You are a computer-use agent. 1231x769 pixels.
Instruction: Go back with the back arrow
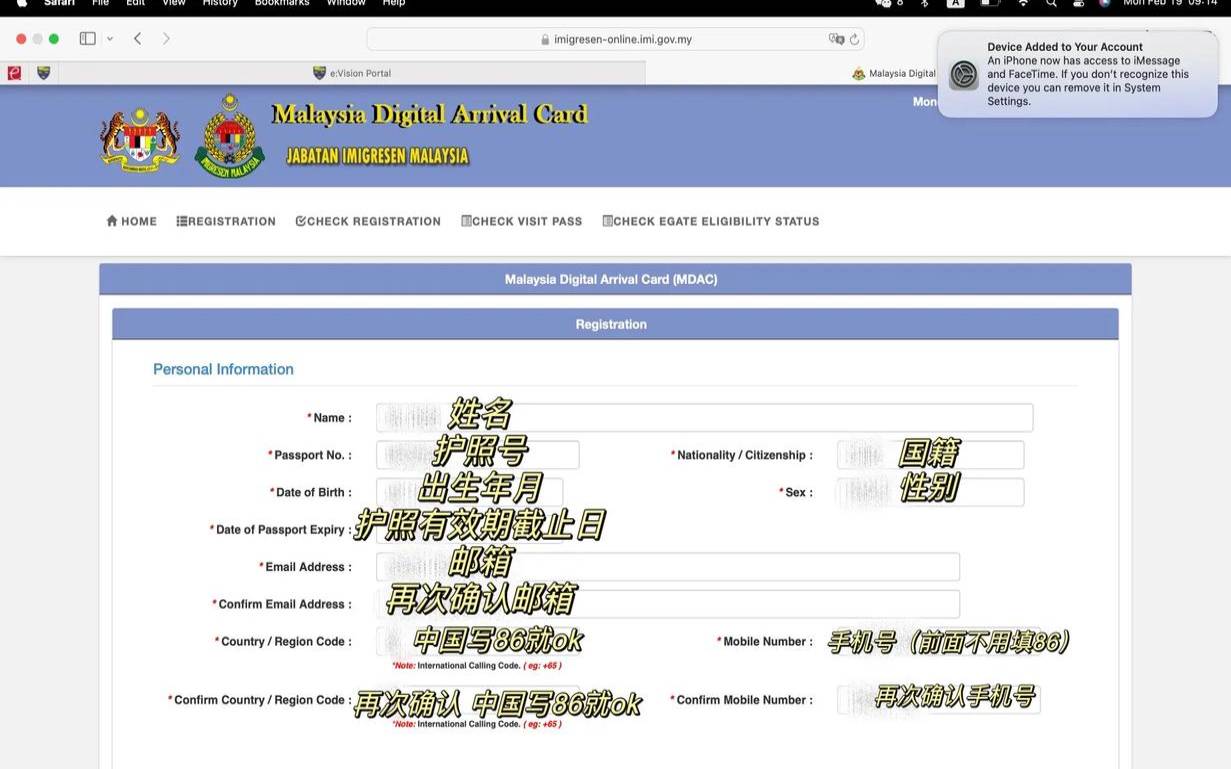click(138, 39)
